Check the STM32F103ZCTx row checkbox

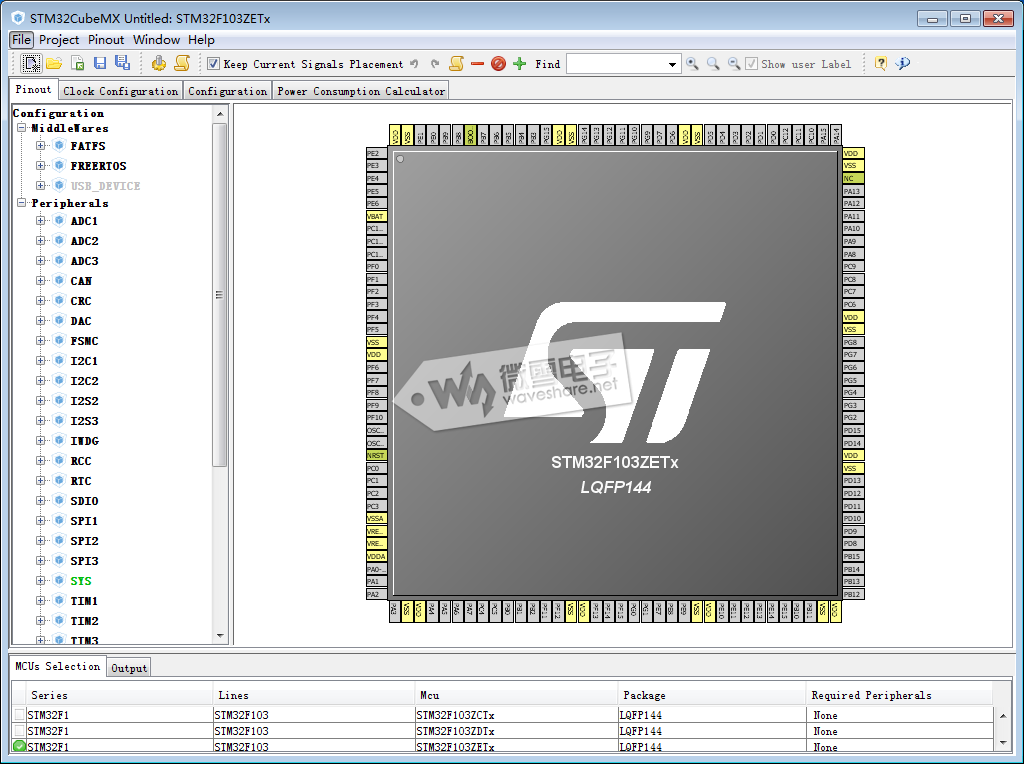pyautogui.click(x=20, y=714)
